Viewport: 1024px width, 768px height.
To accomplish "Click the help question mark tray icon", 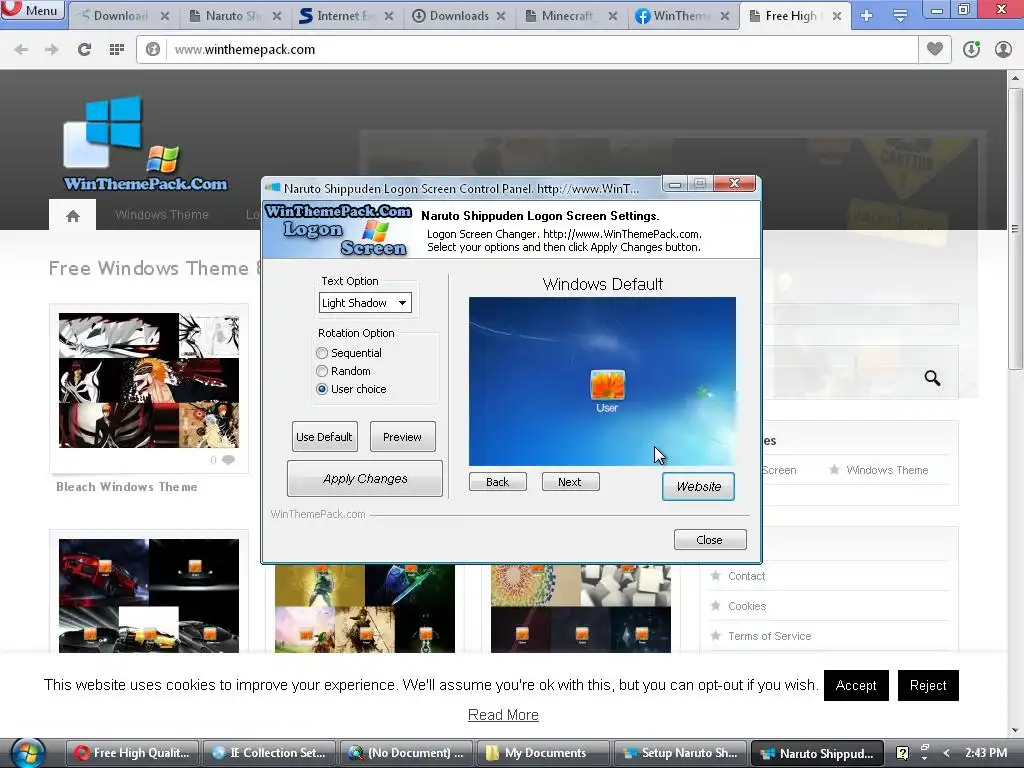I will coord(902,753).
